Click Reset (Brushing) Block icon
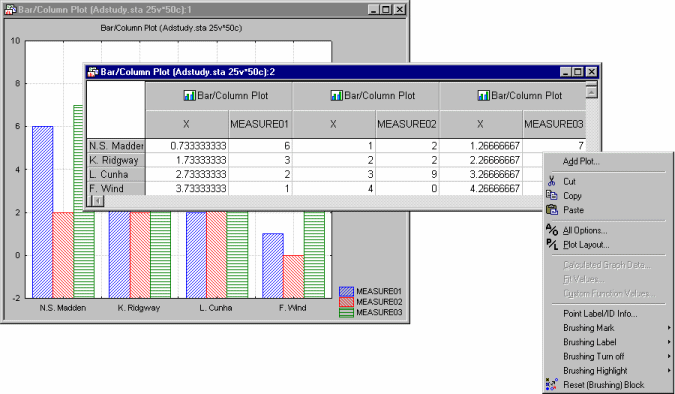The image size is (675, 394). coord(551,384)
